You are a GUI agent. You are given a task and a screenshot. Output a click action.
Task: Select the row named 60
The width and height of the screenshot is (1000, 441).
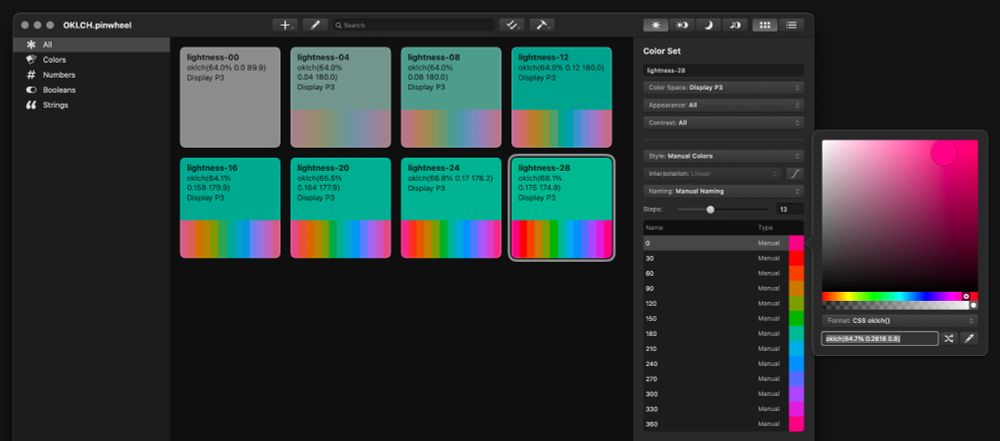click(x=723, y=273)
